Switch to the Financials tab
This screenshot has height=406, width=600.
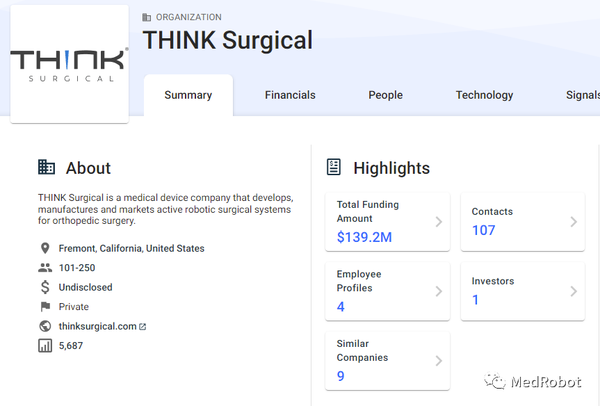pos(290,96)
